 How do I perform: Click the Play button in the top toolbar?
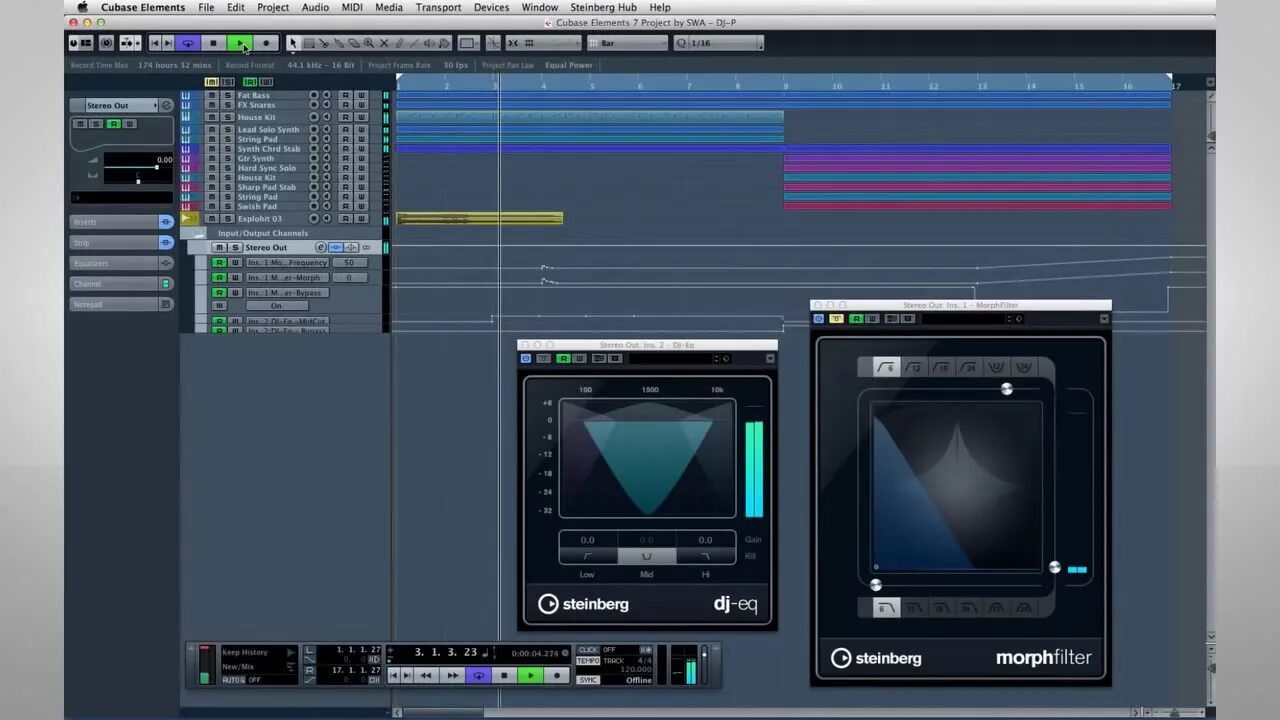tap(240, 43)
